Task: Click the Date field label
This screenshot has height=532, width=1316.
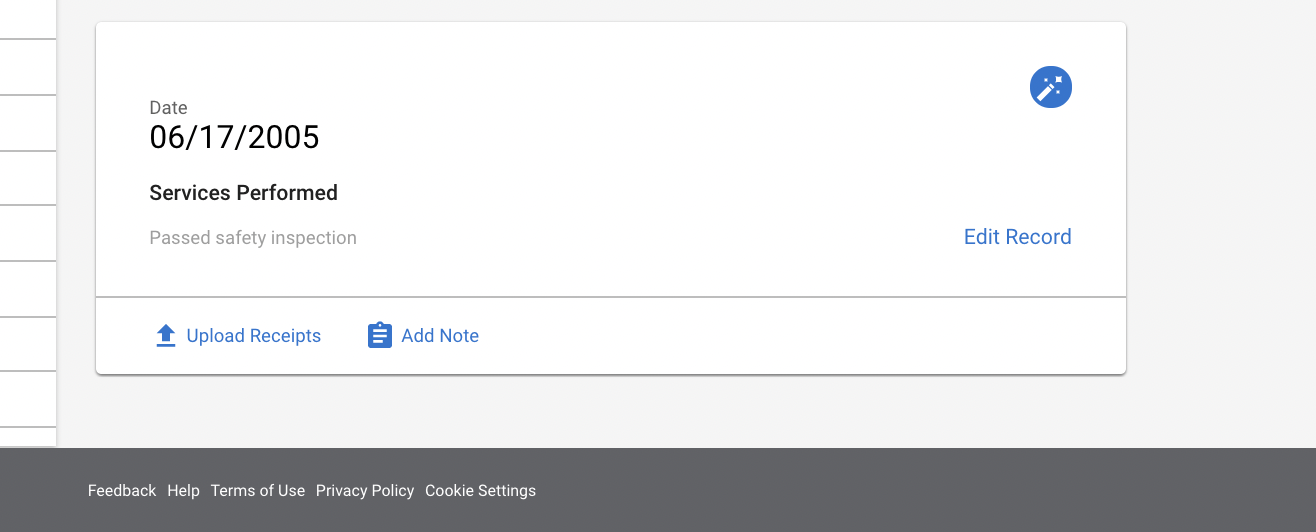Action: [168, 108]
